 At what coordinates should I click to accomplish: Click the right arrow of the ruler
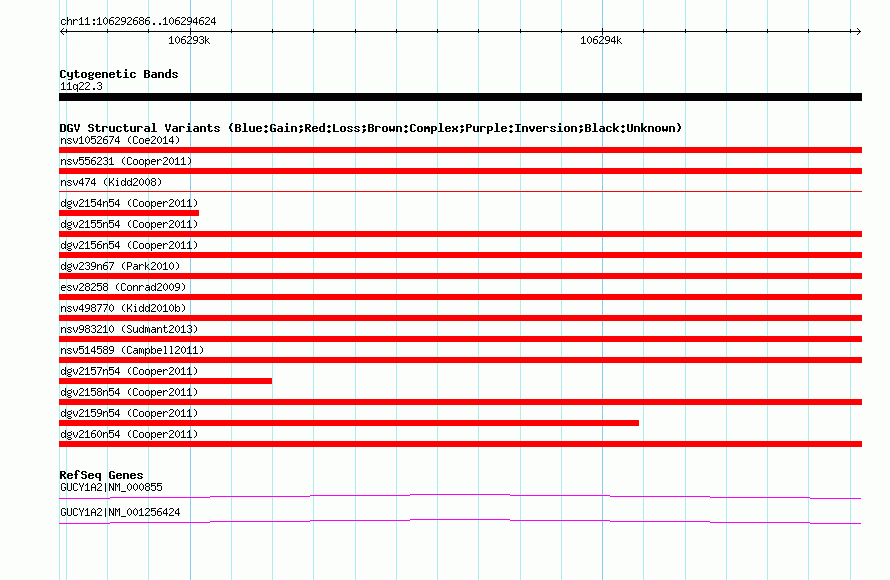pos(858,32)
